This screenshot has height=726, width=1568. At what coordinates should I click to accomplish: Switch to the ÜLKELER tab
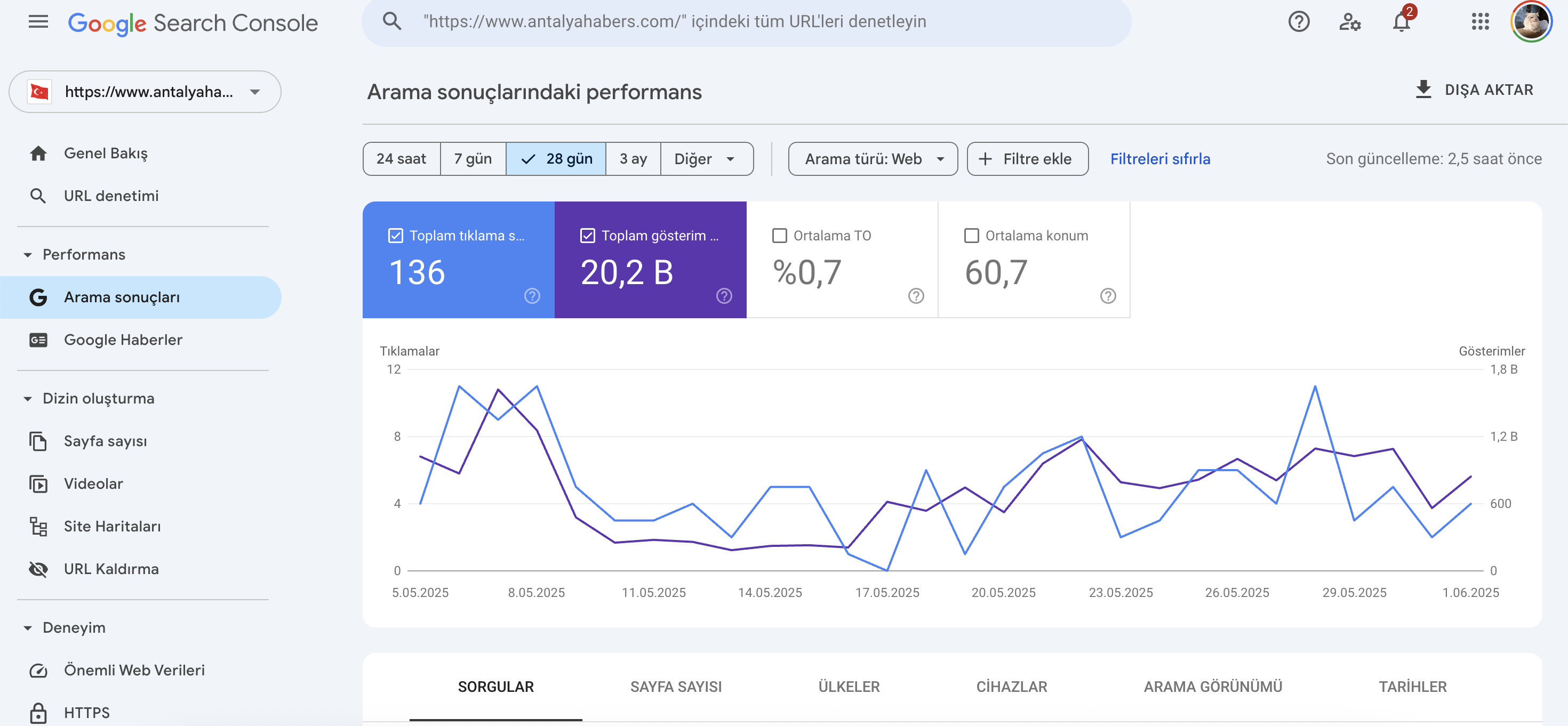(849, 687)
